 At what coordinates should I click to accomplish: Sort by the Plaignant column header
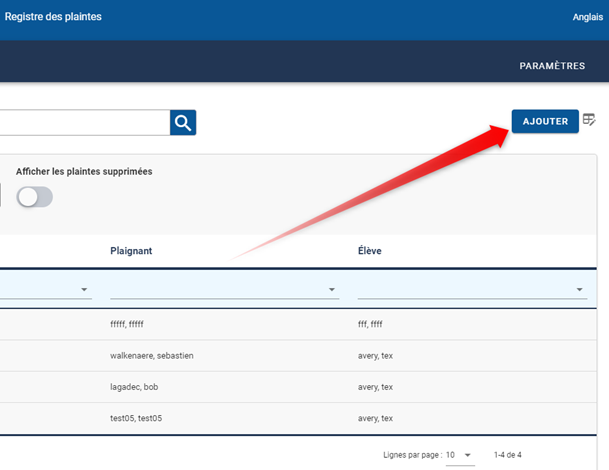coord(132,250)
